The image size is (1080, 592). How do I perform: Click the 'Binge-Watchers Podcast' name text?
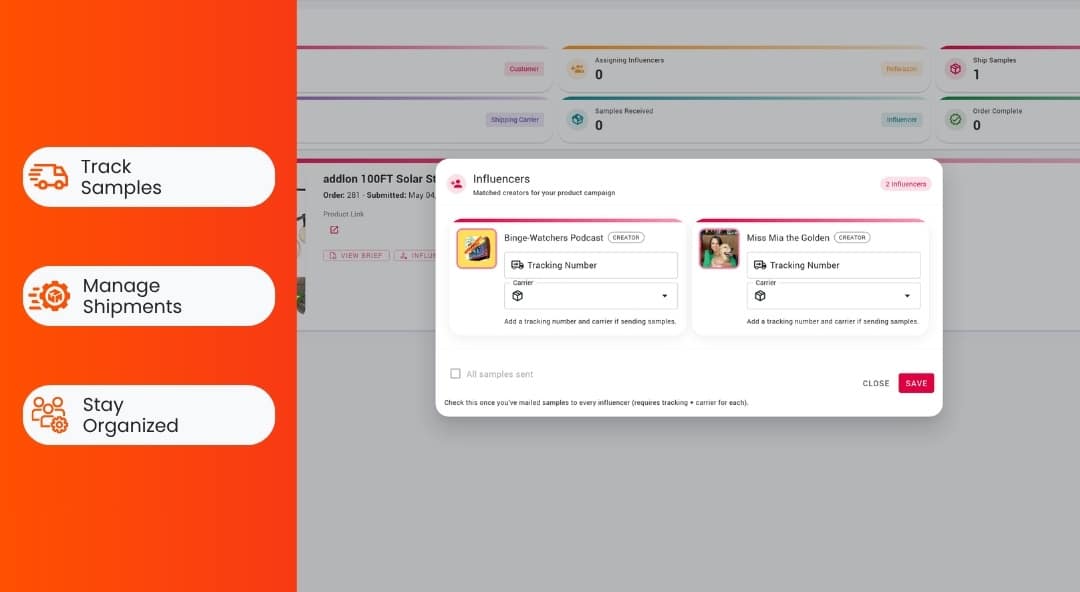(554, 238)
